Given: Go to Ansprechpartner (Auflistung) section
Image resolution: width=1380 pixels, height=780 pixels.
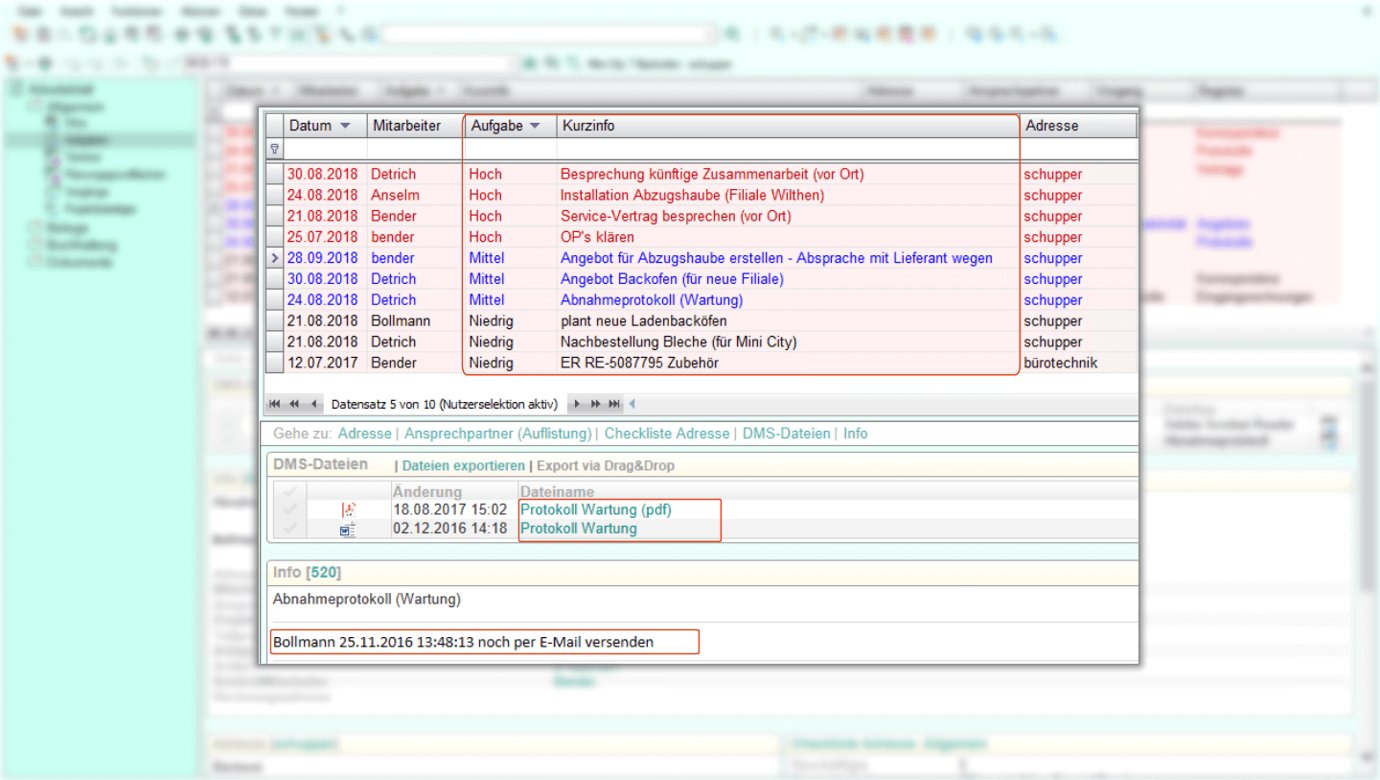Looking at the screenshot, I should (x=496, y=434).
